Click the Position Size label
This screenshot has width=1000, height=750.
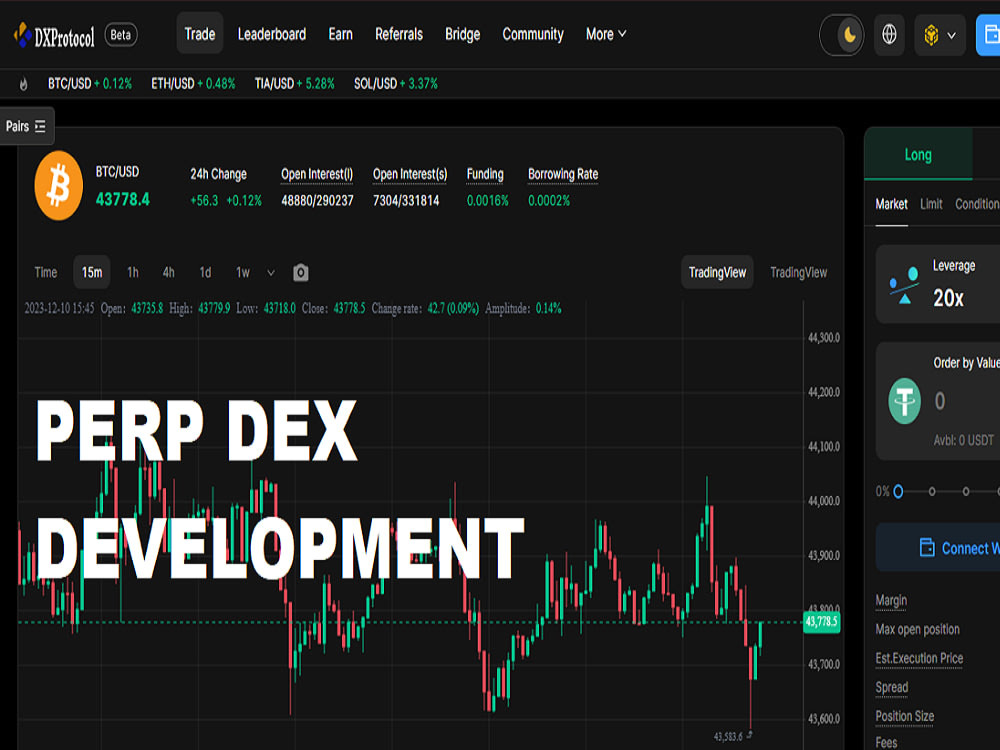pyautogui.click(x=904, y=716)
